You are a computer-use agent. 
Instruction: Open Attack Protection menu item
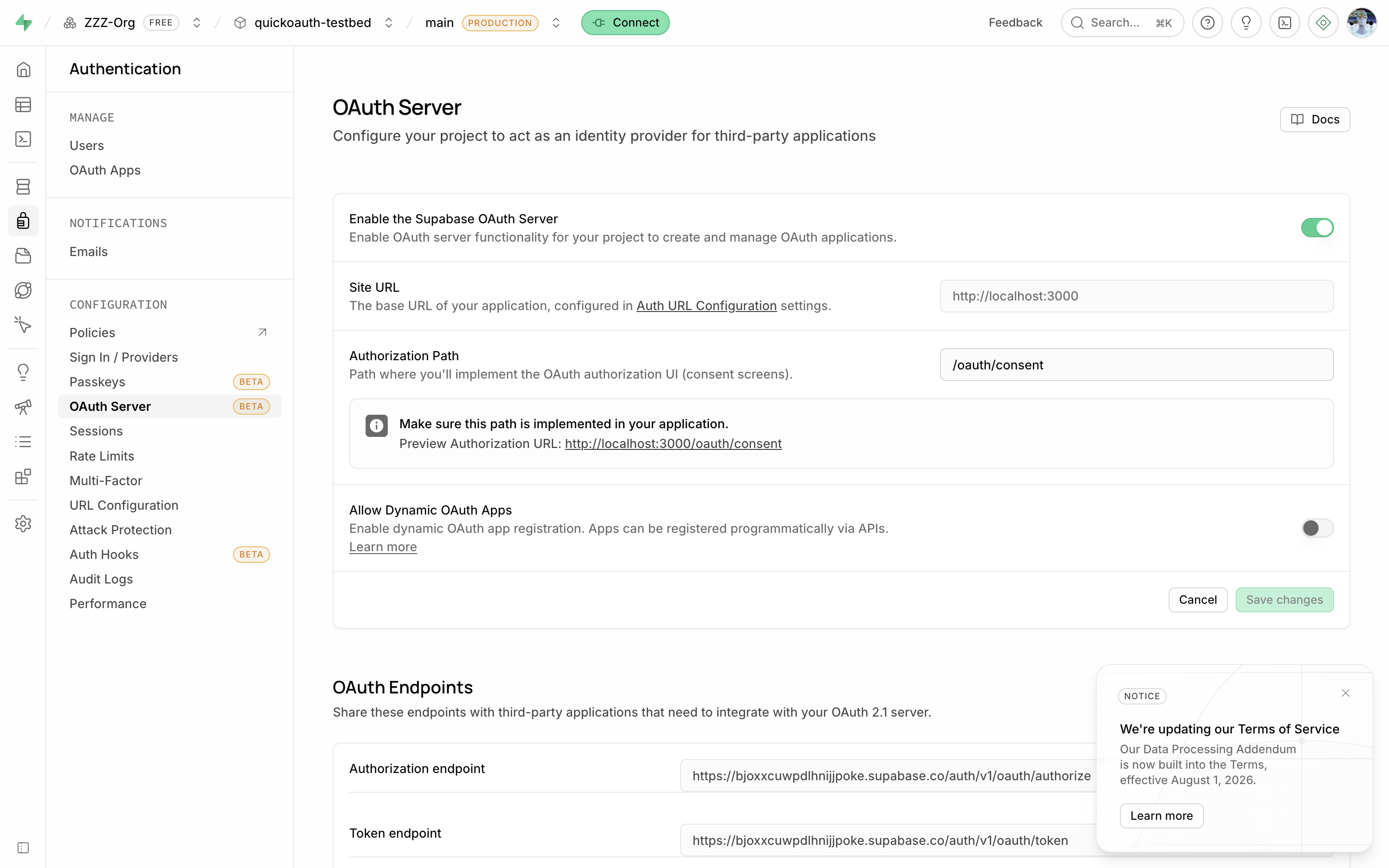(x=170, y=530)
